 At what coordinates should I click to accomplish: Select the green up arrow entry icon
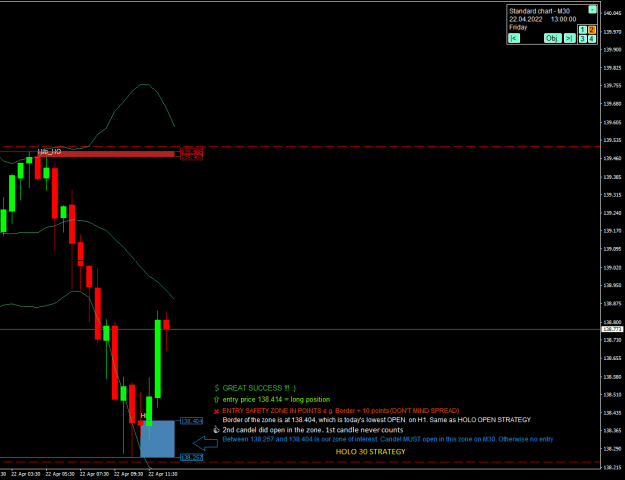[216, 399]
